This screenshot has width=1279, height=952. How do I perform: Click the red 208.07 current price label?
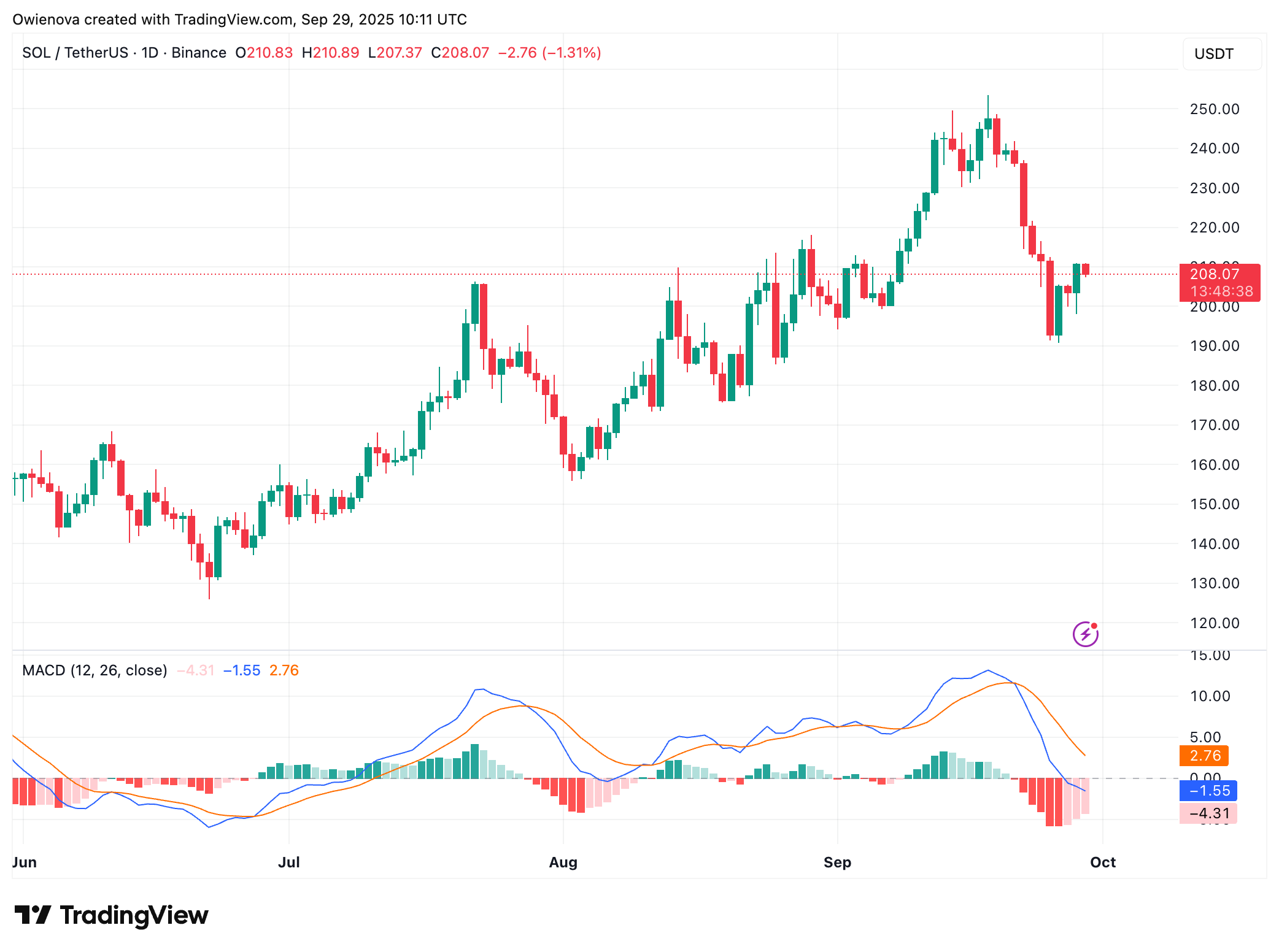(x=1219, y=282)
